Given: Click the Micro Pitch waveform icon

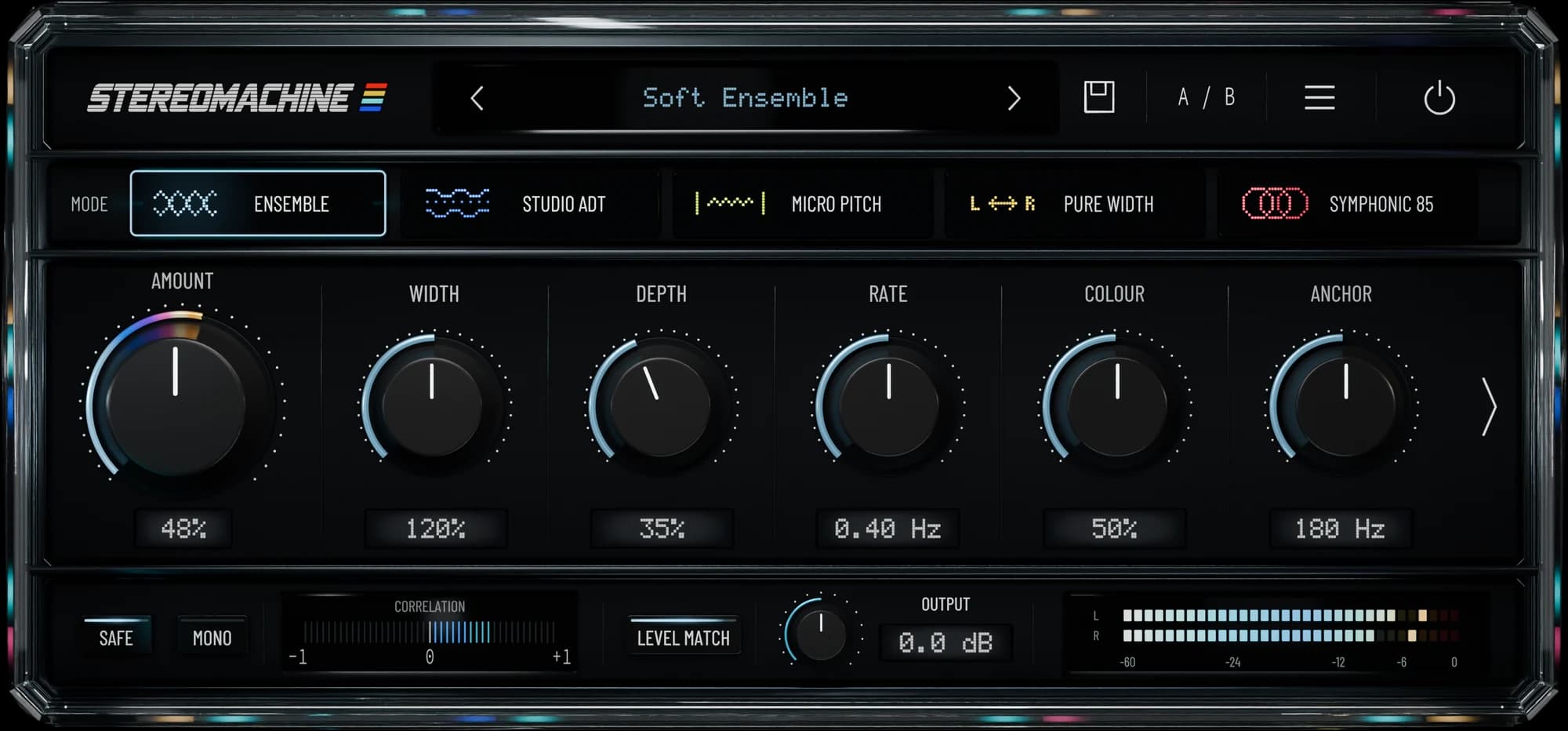Looking at the screenshot, I should (730, 203).
